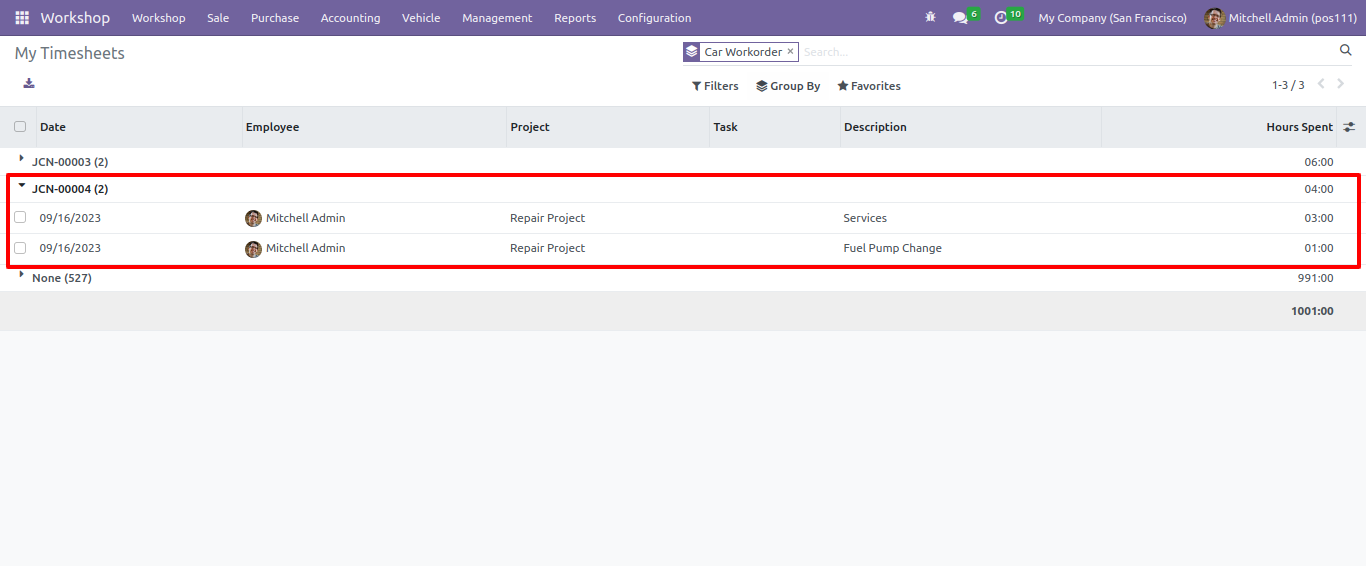This screenshot has height=566, width=1366.
Task: Remove the Car Workorder search facet
Action: [x=790, y=51]
